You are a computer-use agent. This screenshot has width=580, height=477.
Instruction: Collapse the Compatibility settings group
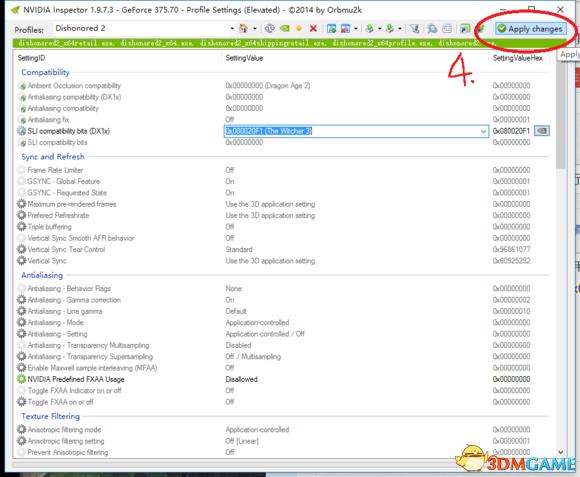coord(45,72)
